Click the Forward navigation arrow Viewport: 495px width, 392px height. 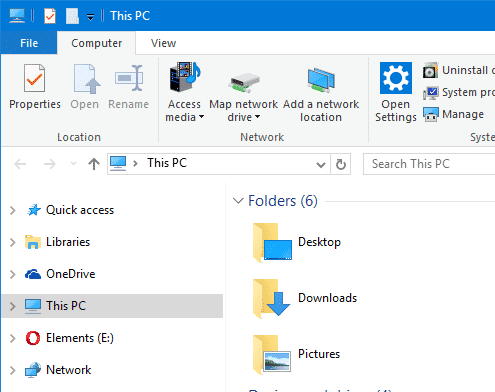(50, 164)
